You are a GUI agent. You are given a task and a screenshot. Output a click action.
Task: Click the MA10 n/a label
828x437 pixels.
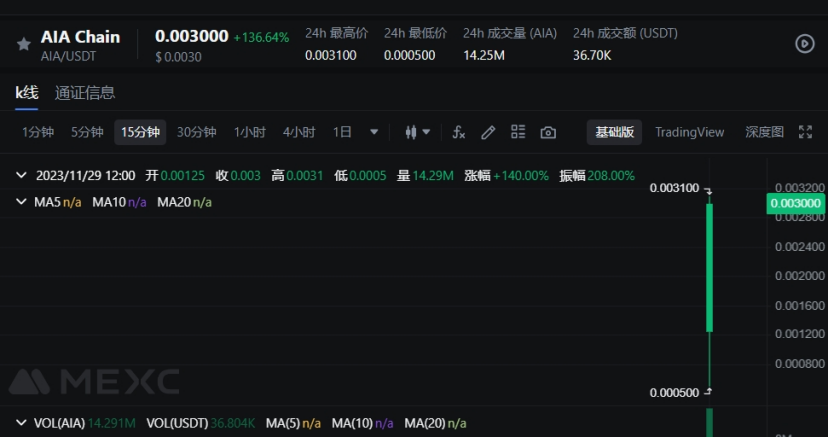[119, 202]
